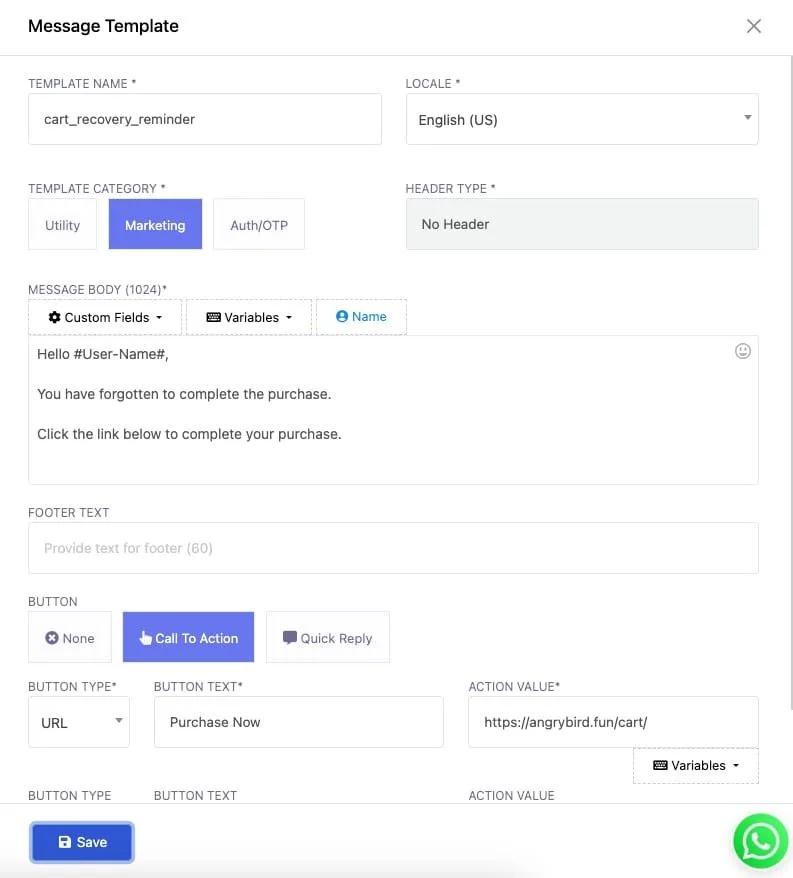Viewport: 793px width, 878px height.
Task: Click the footer text input field
Action: coord(393,548)
